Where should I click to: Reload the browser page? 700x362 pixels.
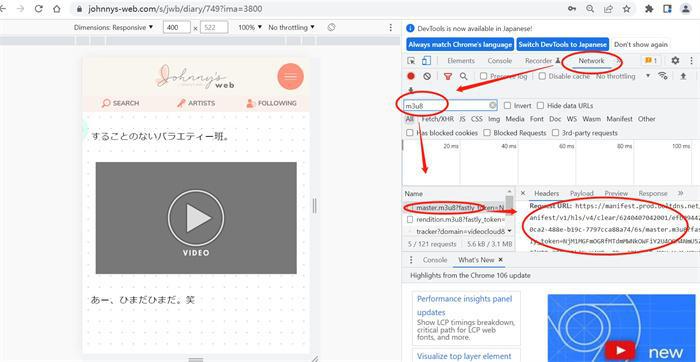(x=39, y=8)
